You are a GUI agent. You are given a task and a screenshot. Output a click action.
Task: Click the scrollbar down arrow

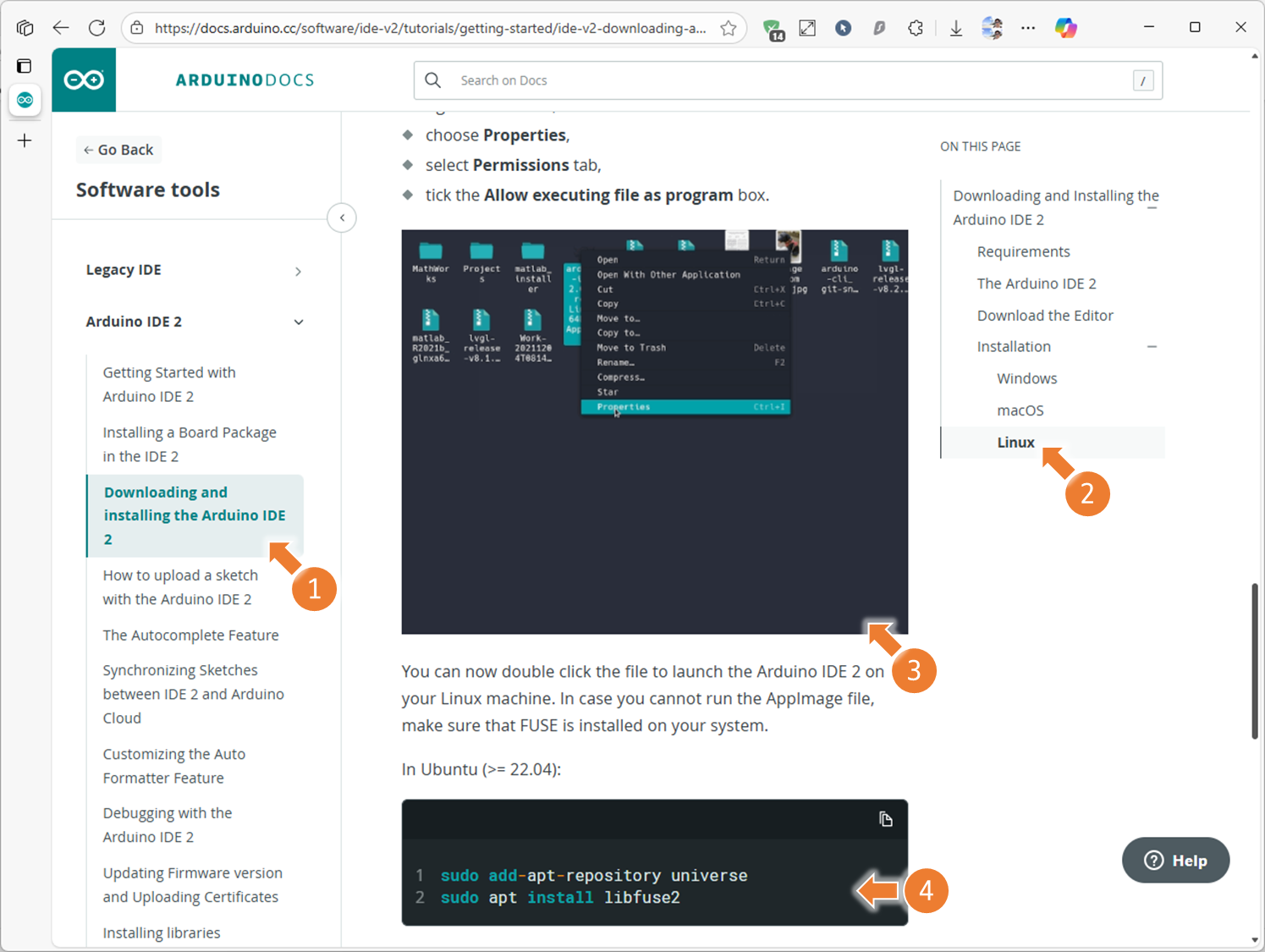1255,940
